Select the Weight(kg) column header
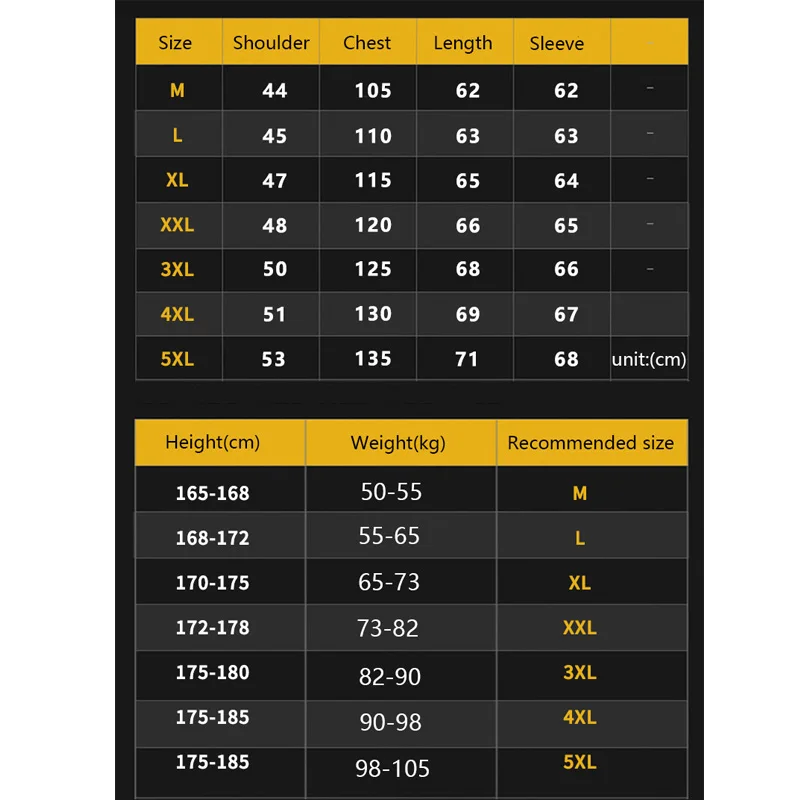The width and height of the screenshot is (800, 800). tap(398, 443)
